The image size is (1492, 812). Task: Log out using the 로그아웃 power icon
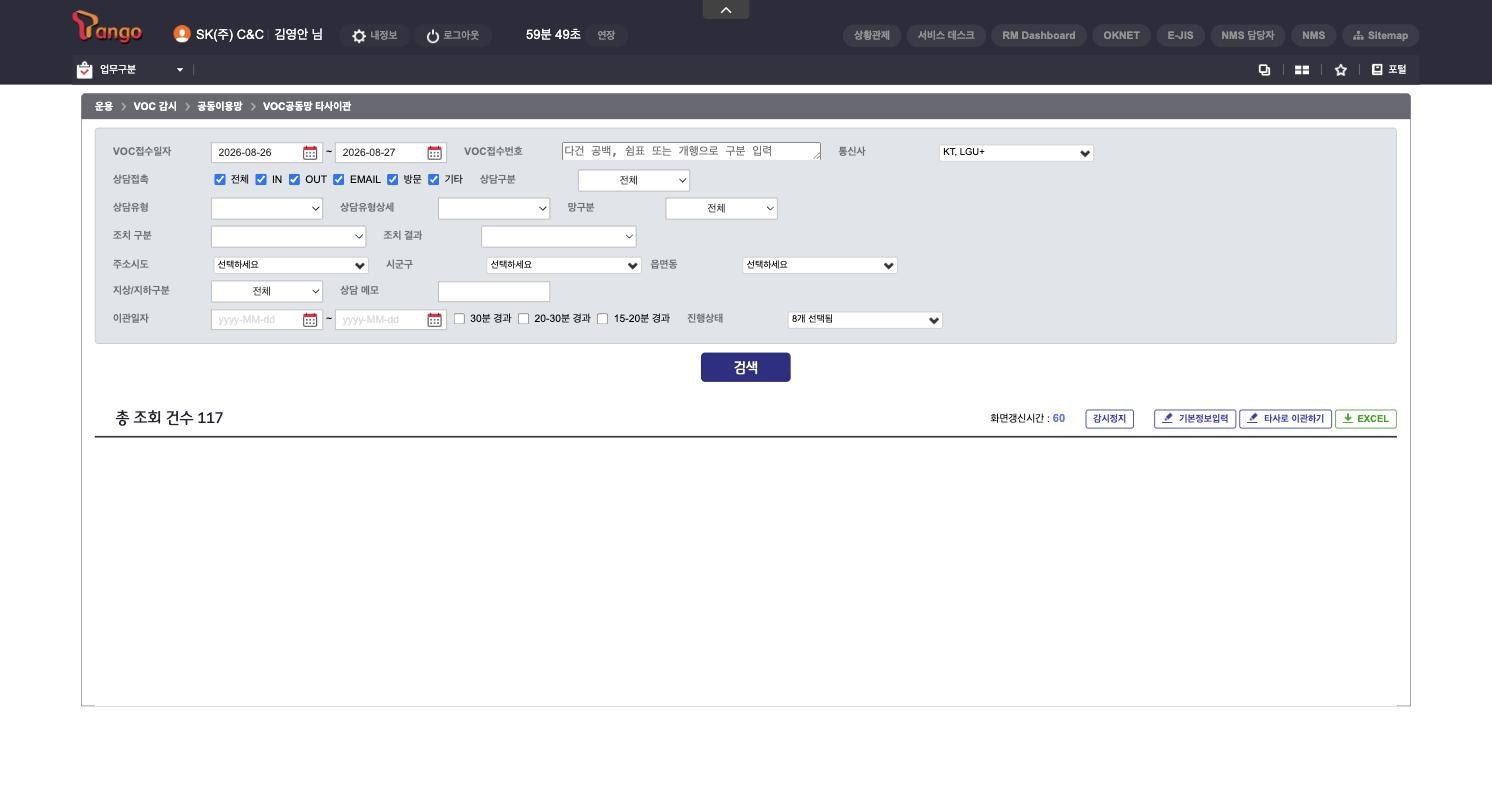click(x=452, y=35)
